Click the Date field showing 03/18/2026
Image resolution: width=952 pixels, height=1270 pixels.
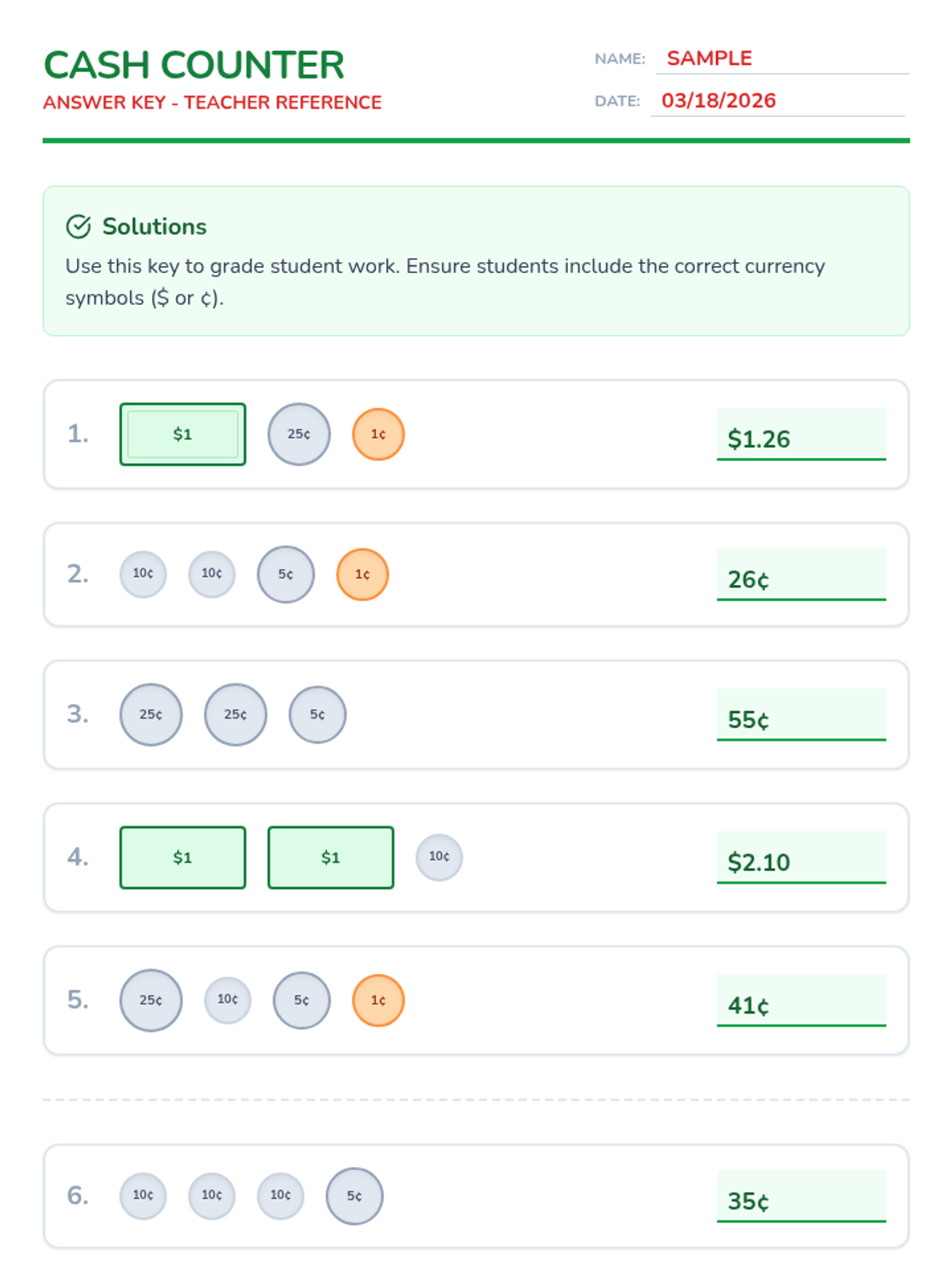777,101
